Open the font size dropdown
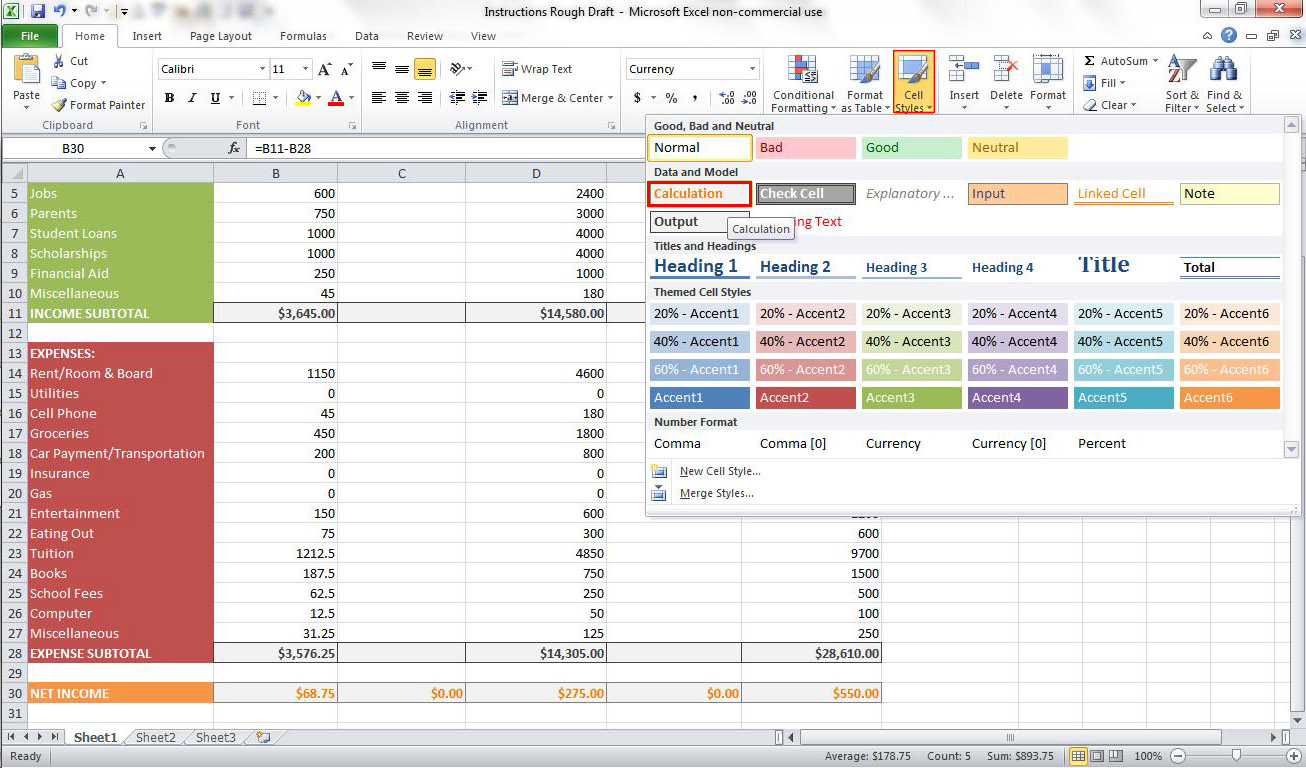Screen dimensions: 1306x768 [305, 69]
